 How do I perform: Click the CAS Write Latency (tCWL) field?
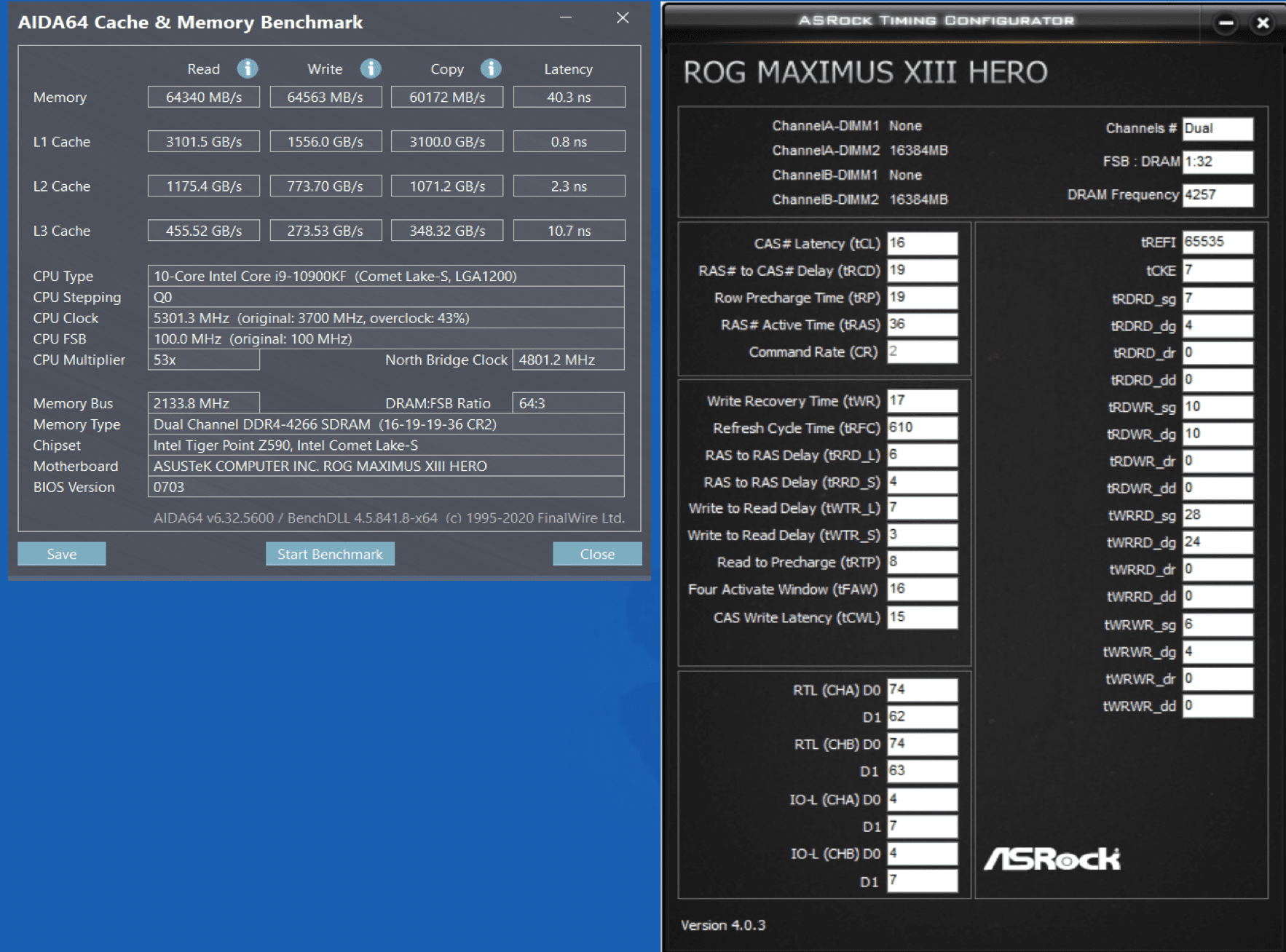click(x=923, y=617)
